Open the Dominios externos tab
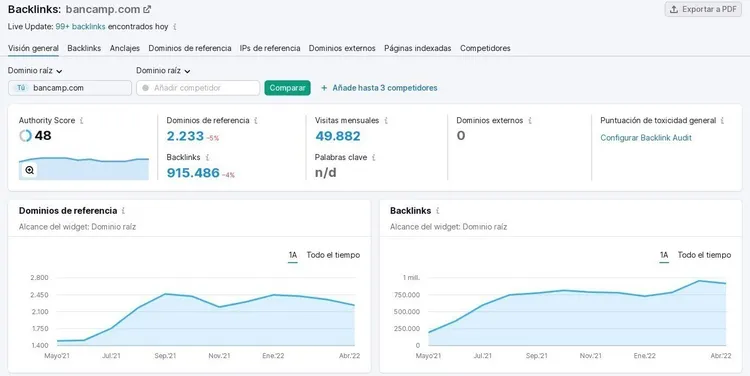 (342, 48)
